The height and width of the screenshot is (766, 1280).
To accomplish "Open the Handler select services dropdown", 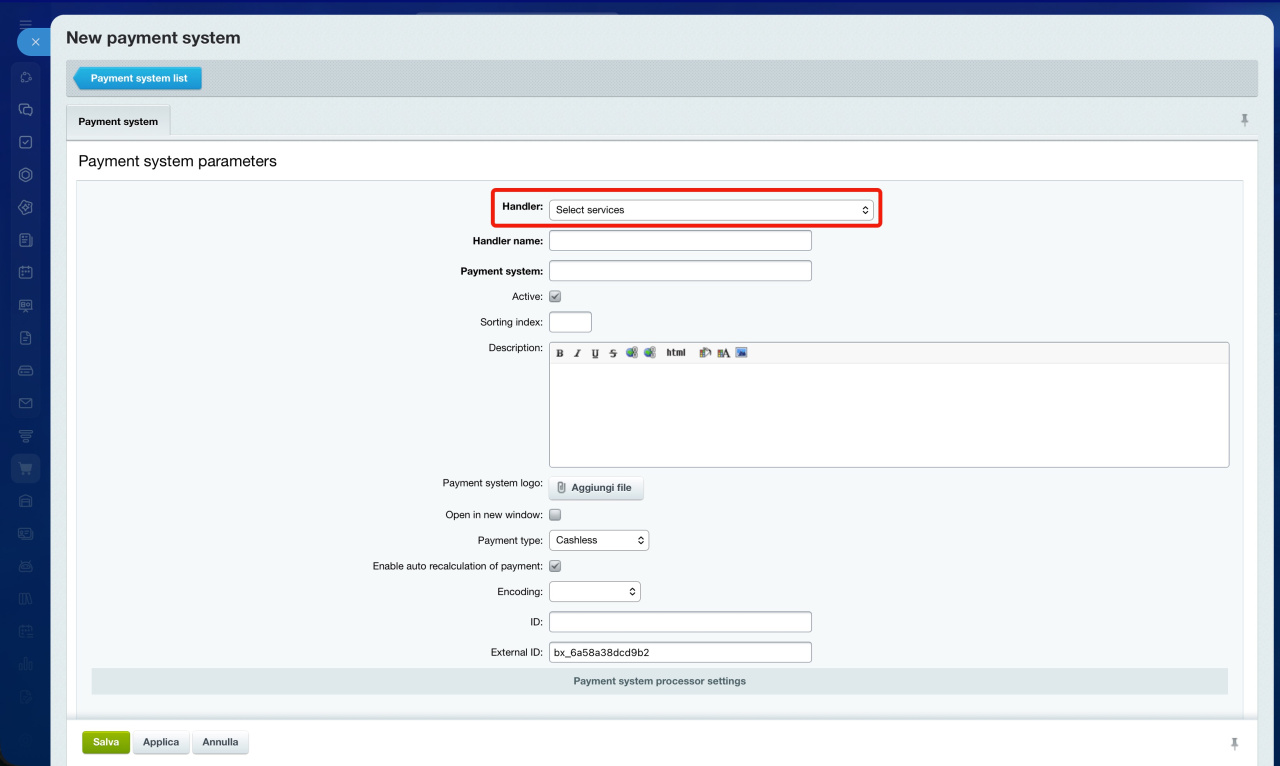I will coord(711,210).
